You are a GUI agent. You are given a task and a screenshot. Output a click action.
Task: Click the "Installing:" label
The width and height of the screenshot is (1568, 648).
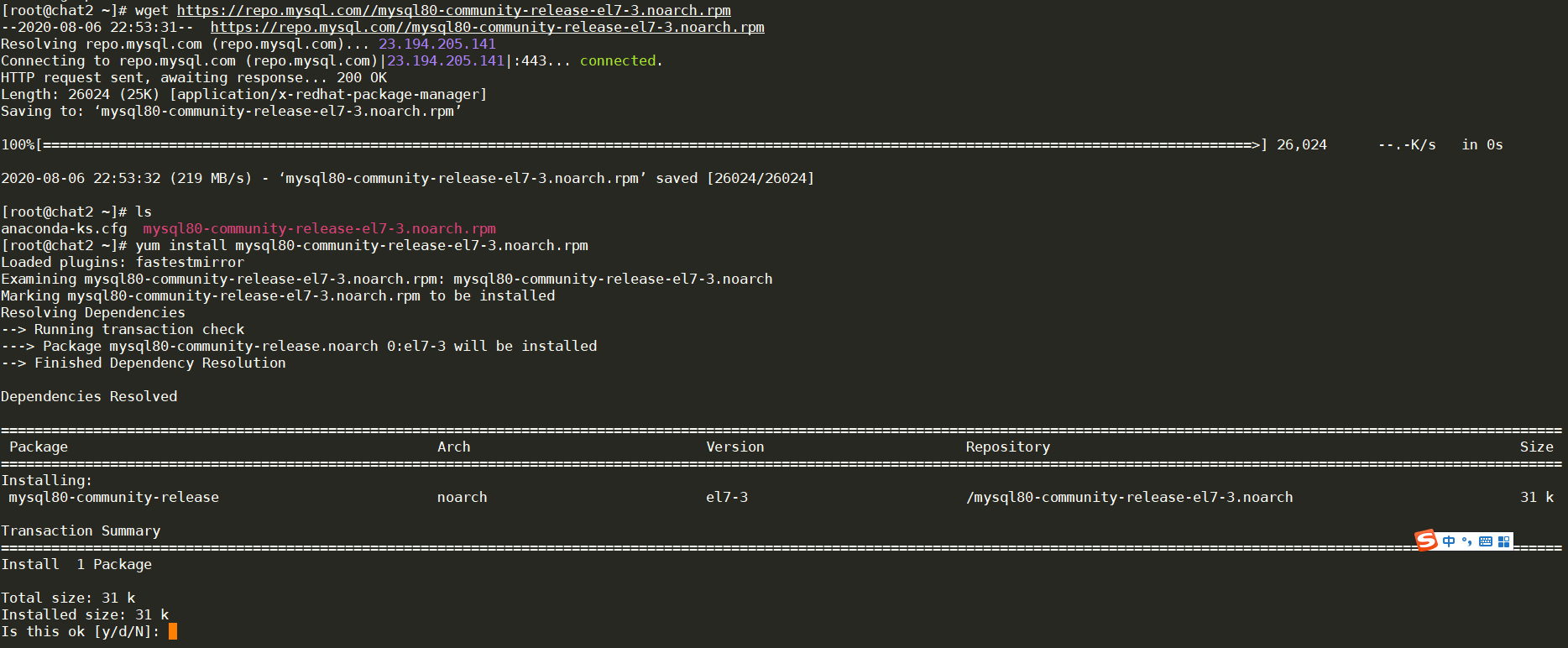click(x=47, y=480)
